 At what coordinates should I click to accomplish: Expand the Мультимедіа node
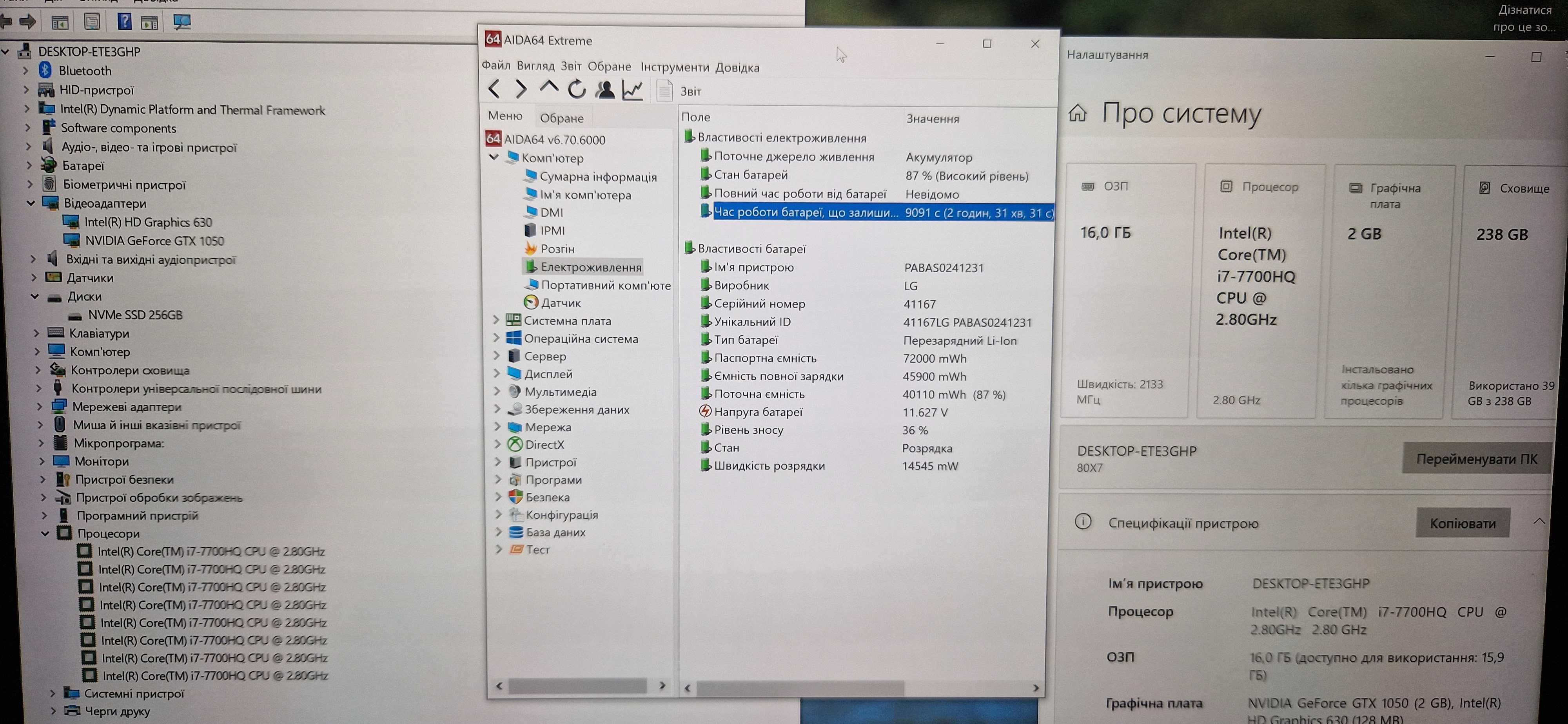(498, 391)
